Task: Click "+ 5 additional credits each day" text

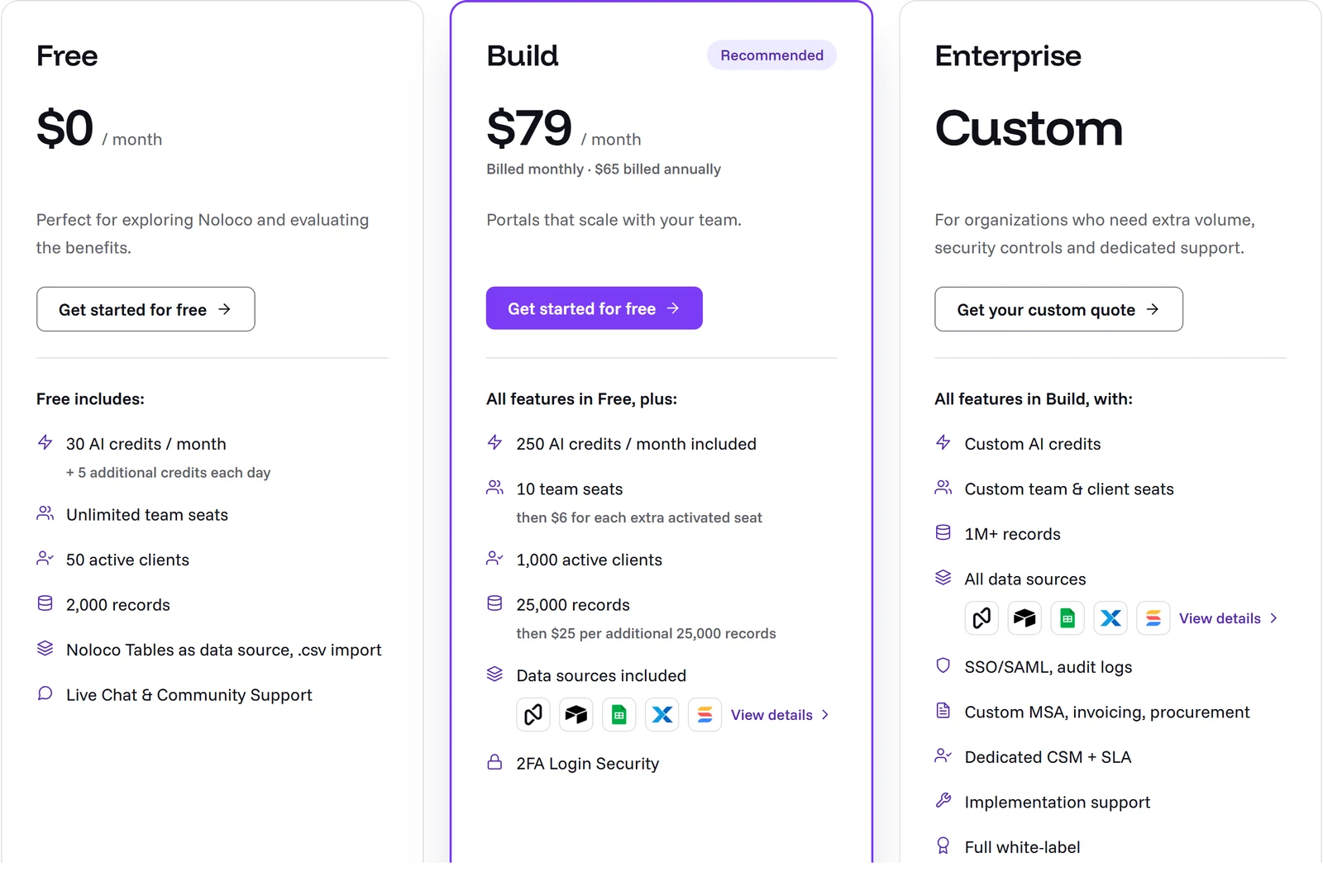Action: pos(169,473)
